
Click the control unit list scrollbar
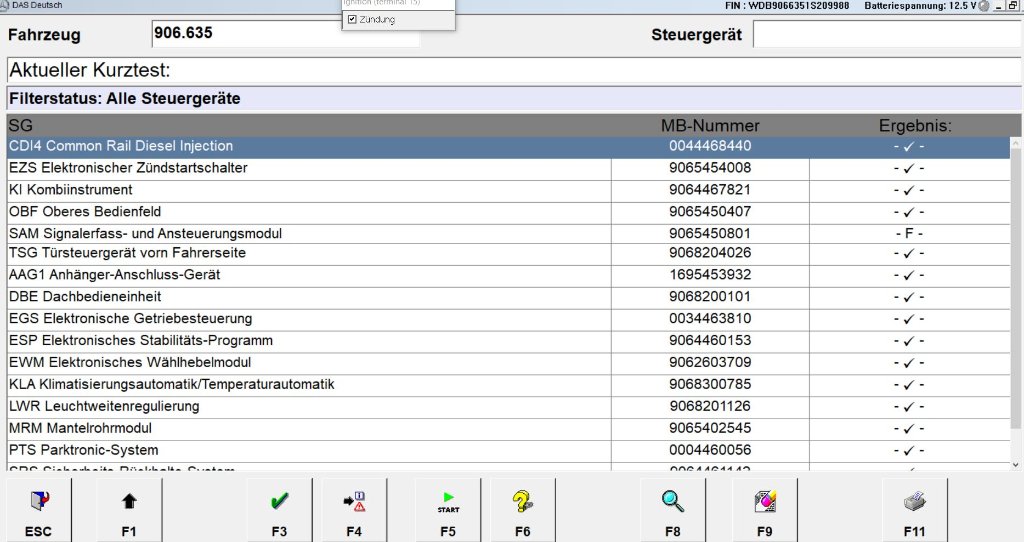[1016, 300]
